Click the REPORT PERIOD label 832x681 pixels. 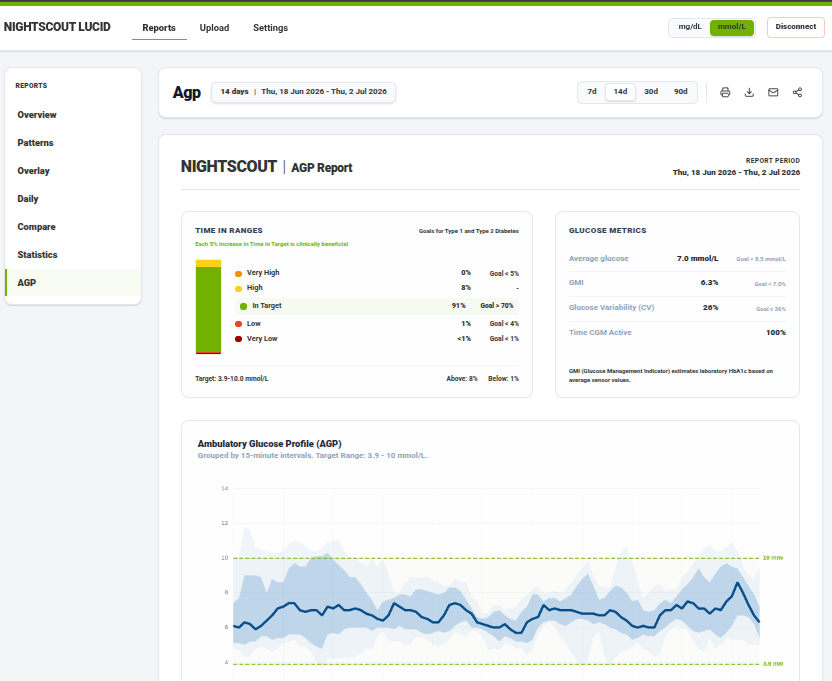tap(773, 160)
